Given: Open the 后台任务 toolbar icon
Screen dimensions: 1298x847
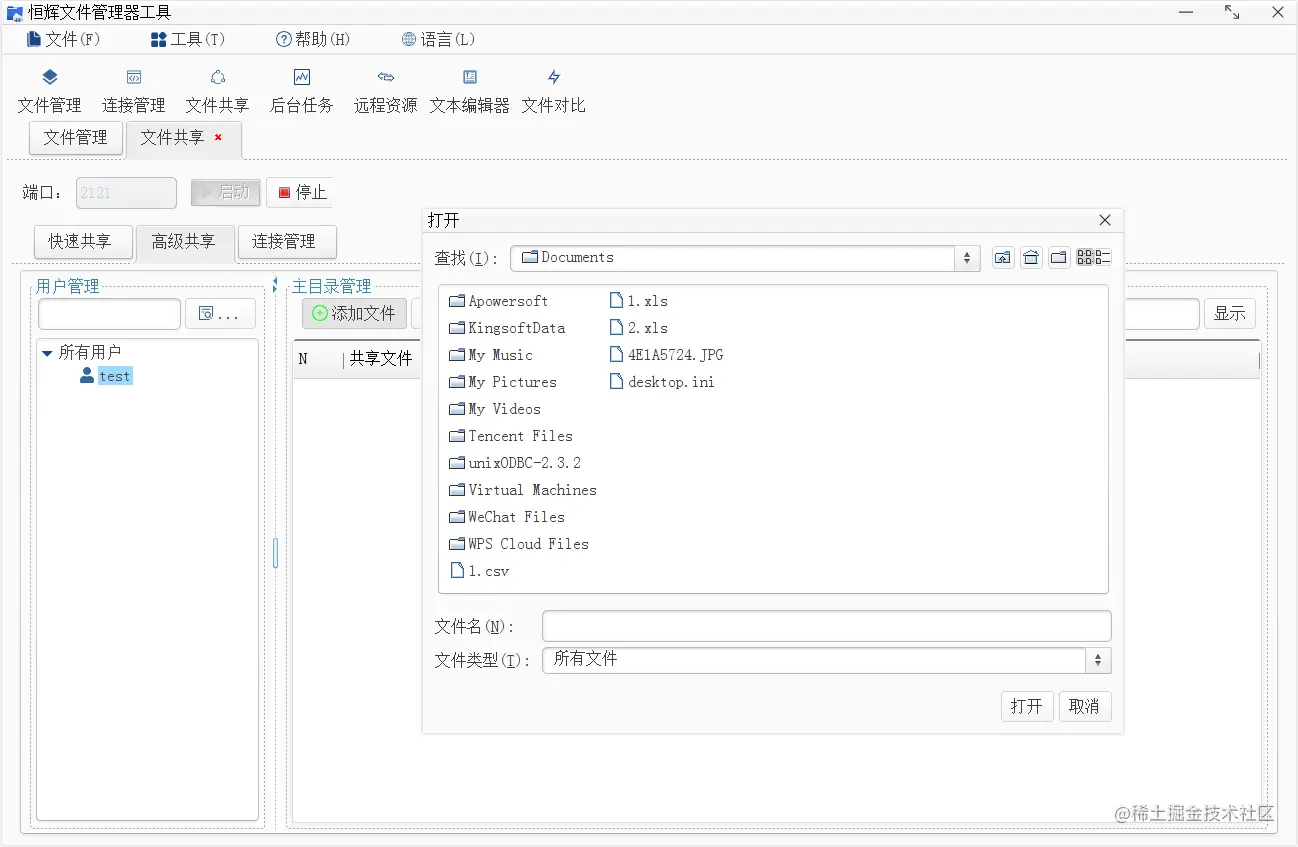Looking at the screenshot, I should point(302,91).
